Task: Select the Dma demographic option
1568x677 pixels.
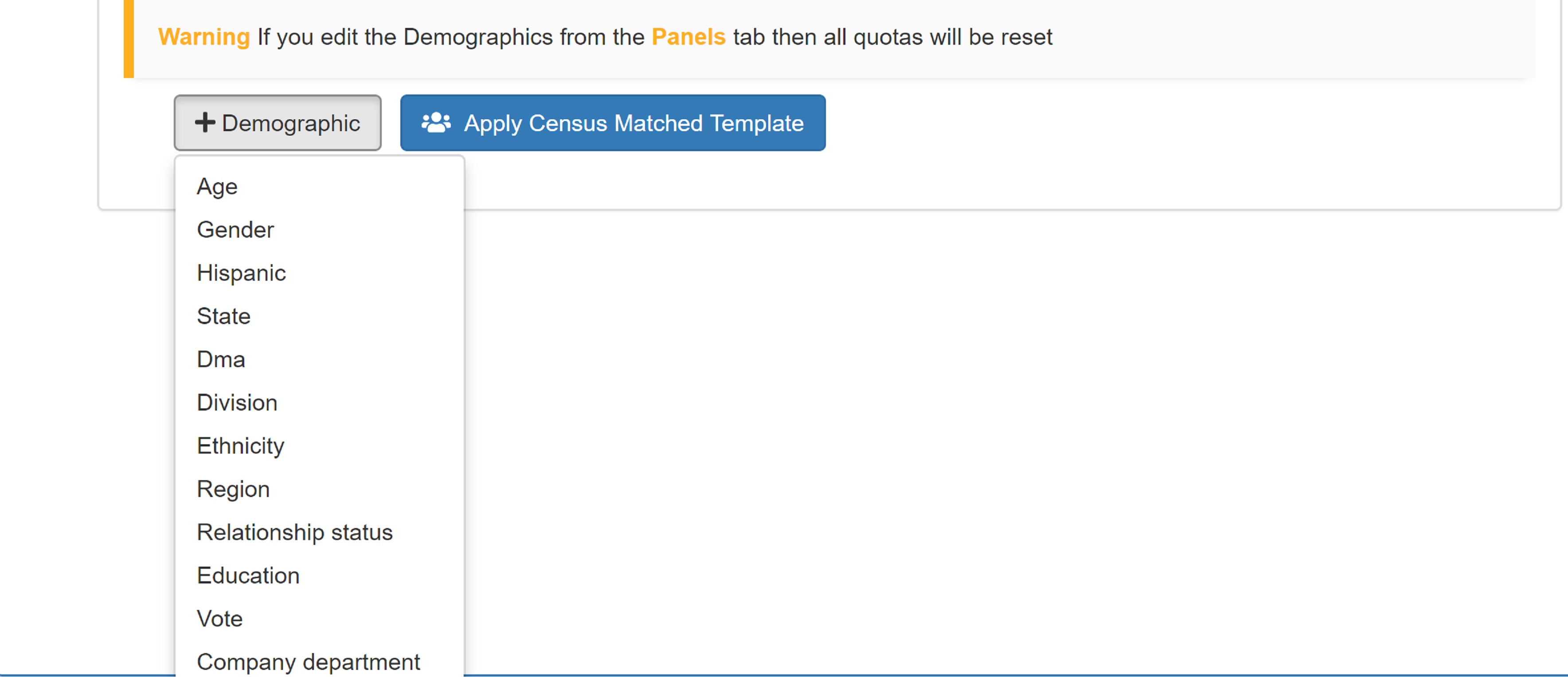Action: click(319, 359)
